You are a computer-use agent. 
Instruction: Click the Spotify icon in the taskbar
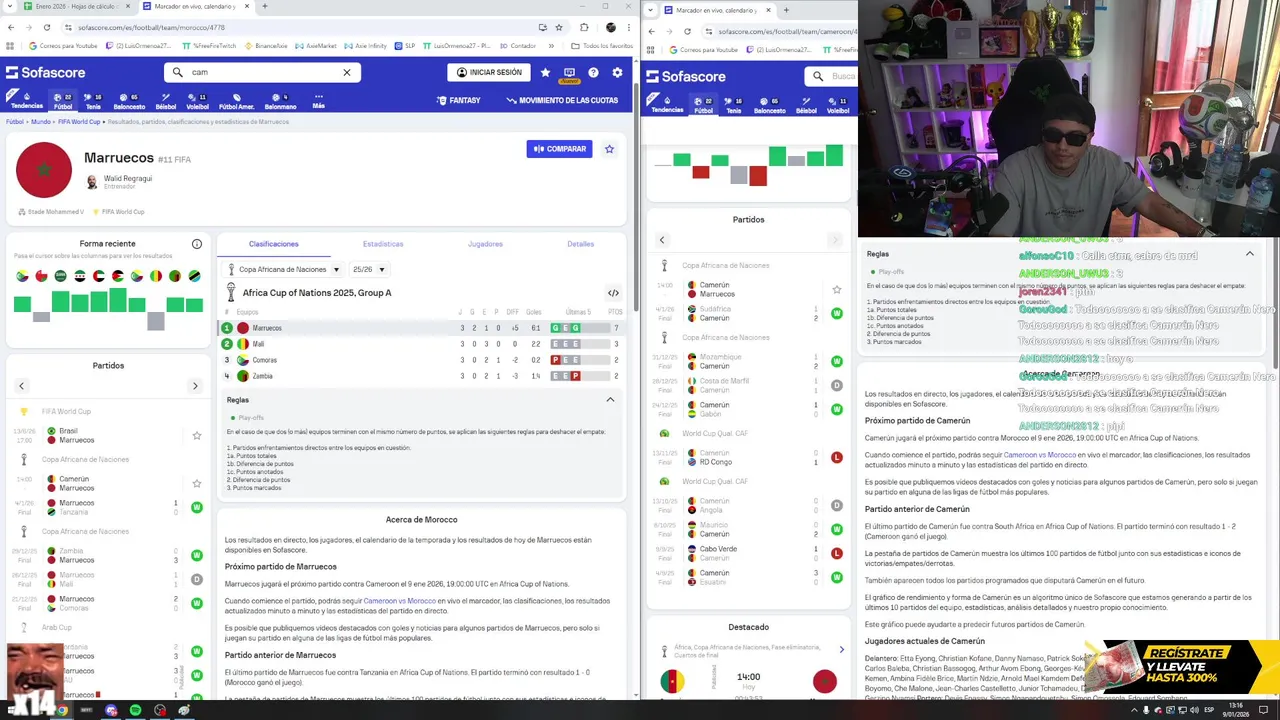click(135, 710)
